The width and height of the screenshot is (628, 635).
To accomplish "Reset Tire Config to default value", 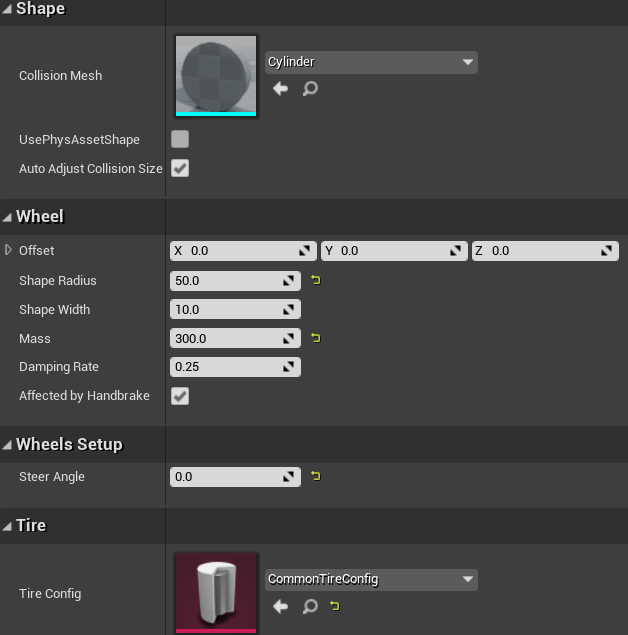I will point(334,606).
